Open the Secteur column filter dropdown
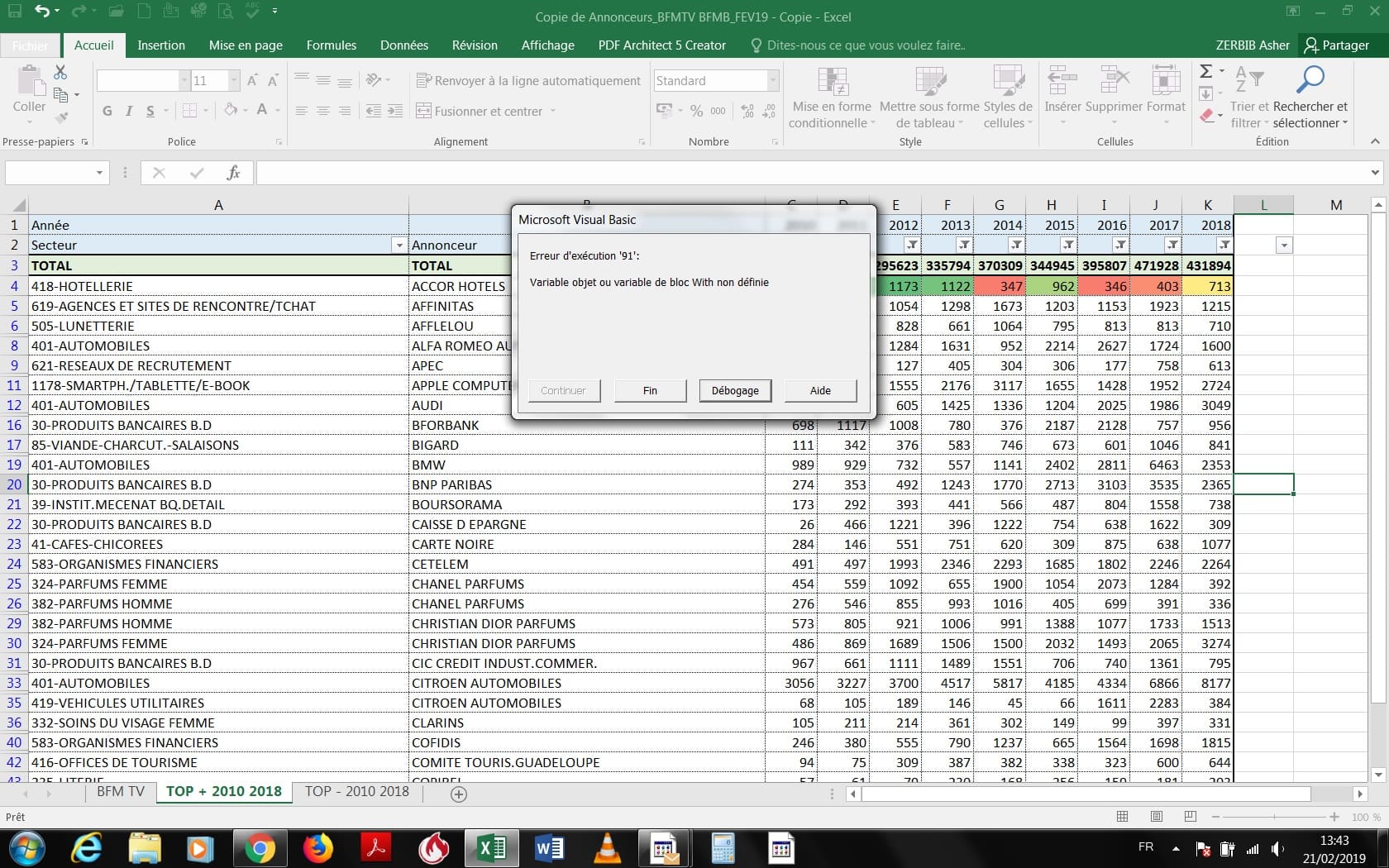Image resolution: width=1389 pixels, height=868 pixels. tap(399, 246)
